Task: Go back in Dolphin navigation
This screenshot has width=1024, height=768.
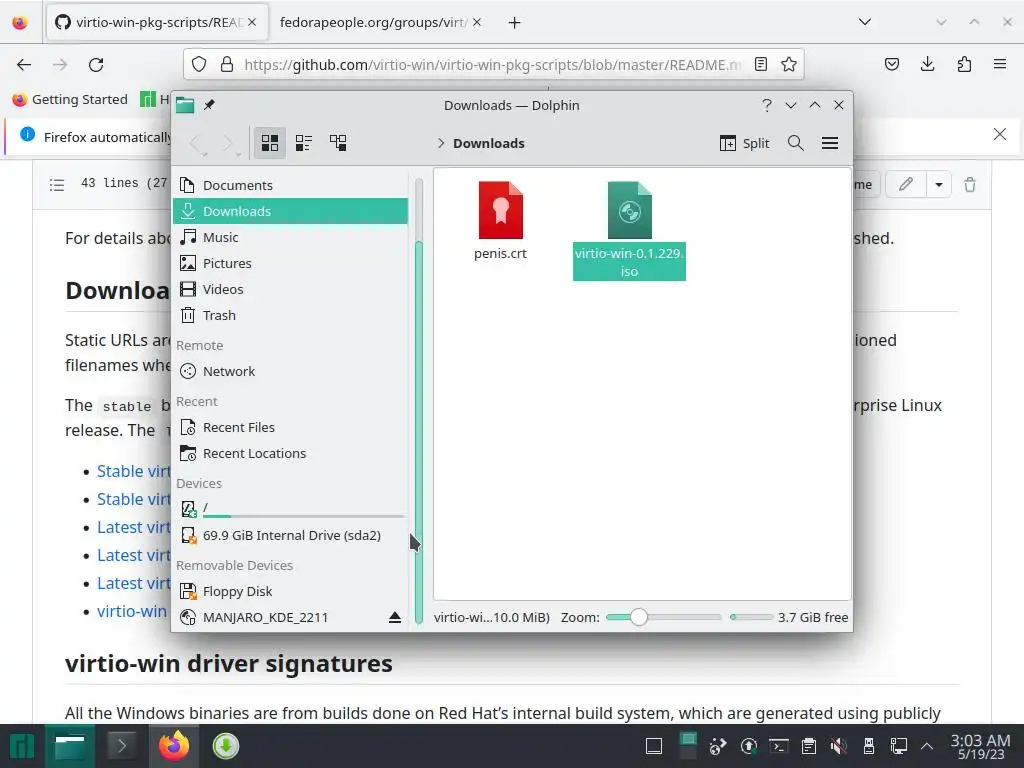Action: 197,143
